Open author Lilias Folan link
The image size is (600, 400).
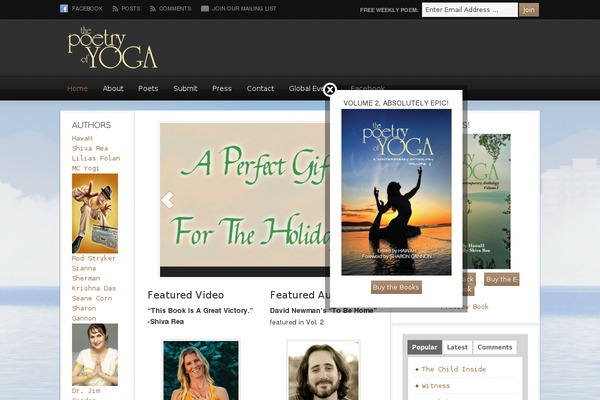click(x=96, y=158)
